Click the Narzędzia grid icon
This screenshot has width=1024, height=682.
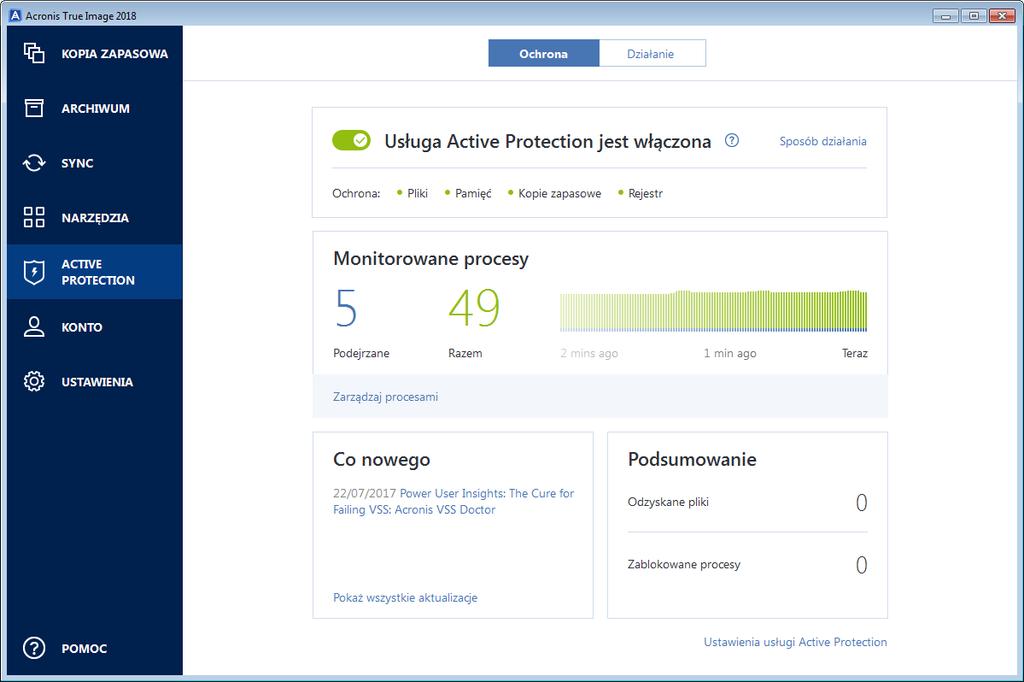(34, 217)
